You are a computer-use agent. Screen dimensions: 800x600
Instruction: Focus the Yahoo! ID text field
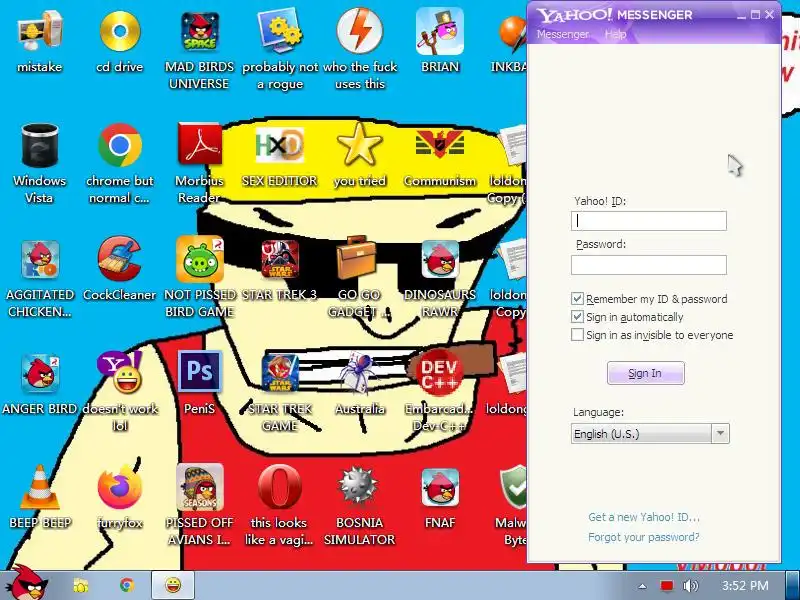pos(649,221)
